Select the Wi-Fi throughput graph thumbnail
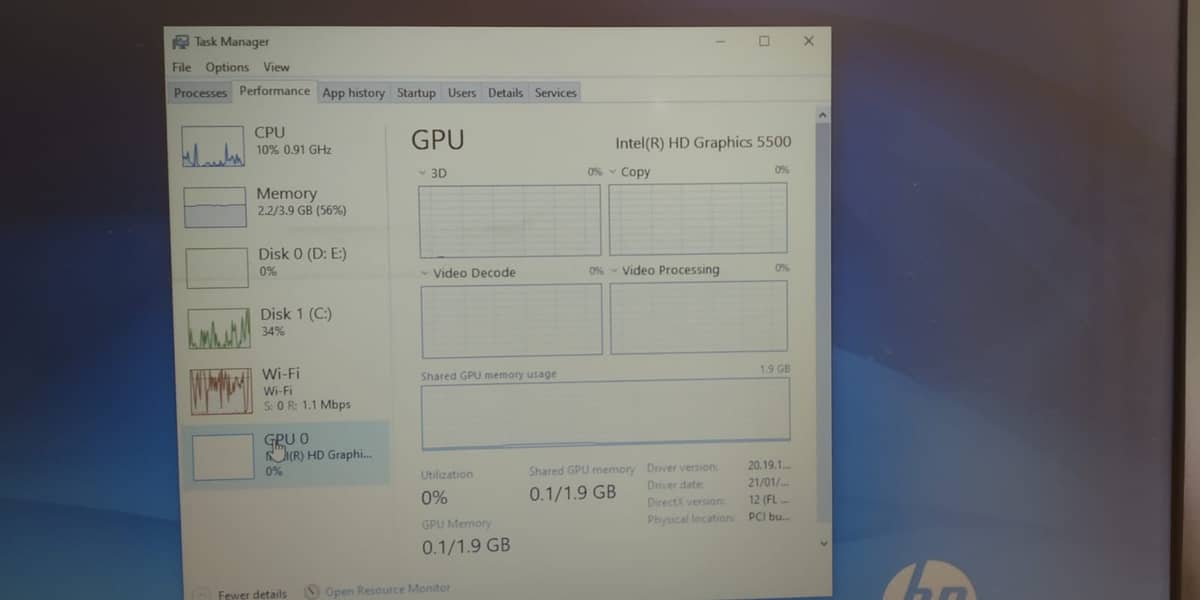Image resolution: width=1200 pixels, height=600 pixels. tap(221, 391)
